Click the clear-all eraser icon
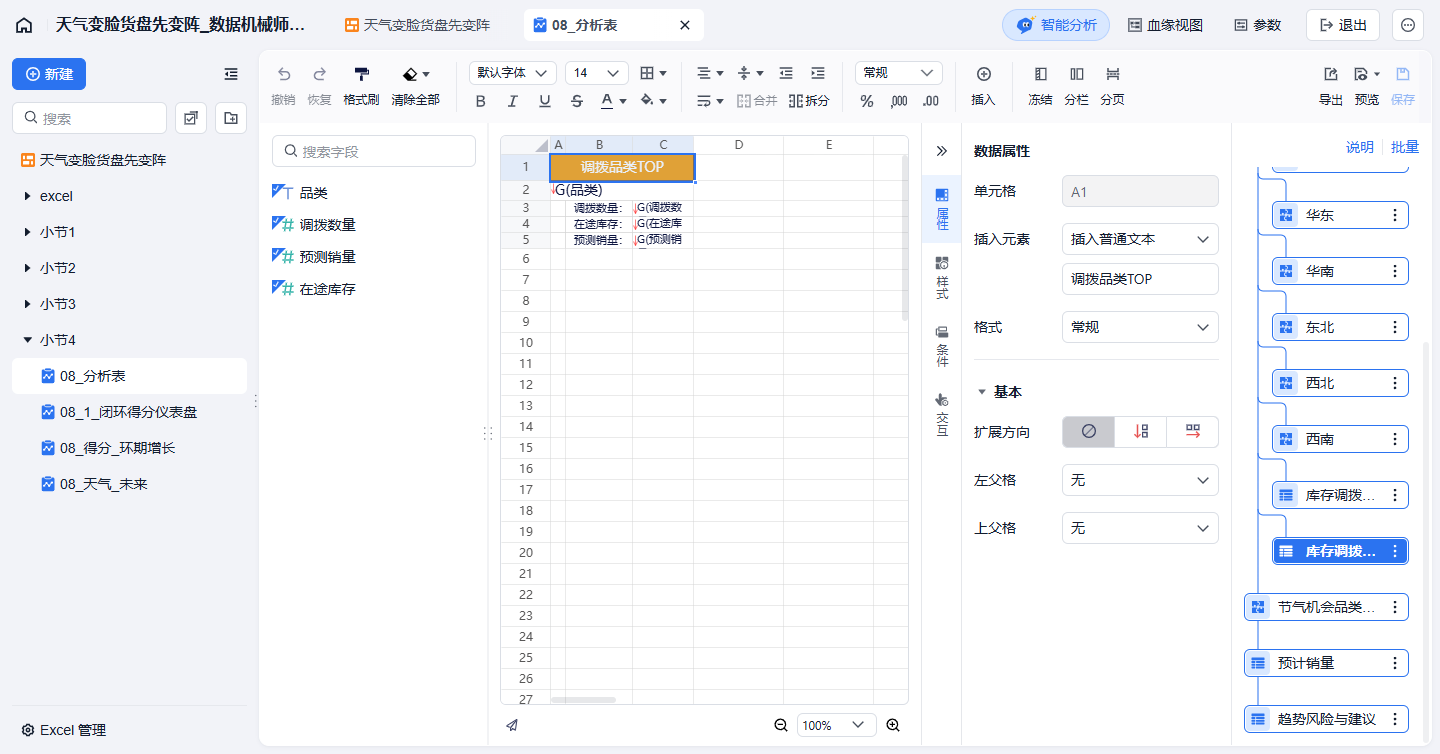The image size is (1440, 754). pyautogui.click(x=410, y=74)
